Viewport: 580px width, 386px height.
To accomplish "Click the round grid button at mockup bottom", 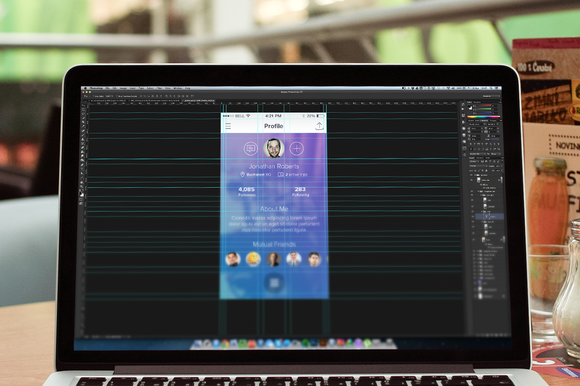I will 274,283.
